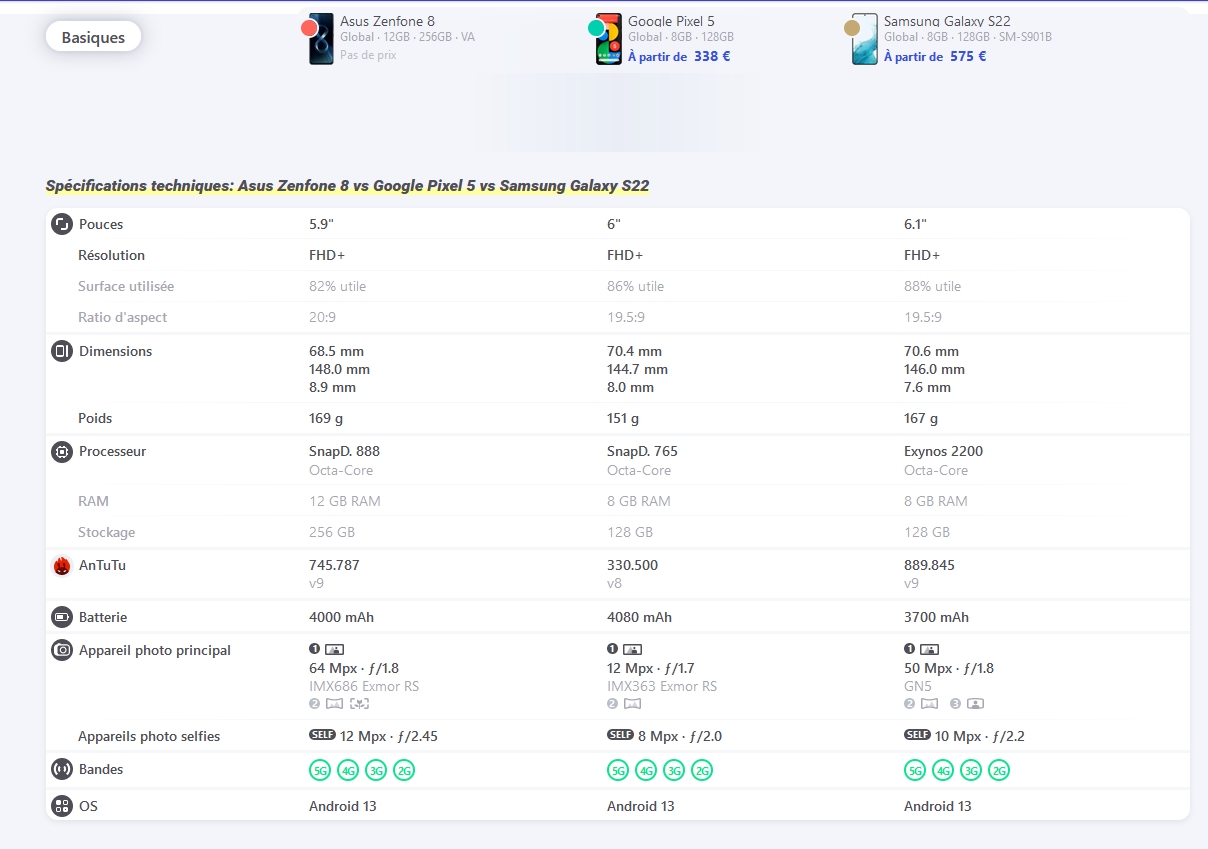Click the SnapD. 765 processor value
1208x849 pixels.
click(x=642, y=451)
